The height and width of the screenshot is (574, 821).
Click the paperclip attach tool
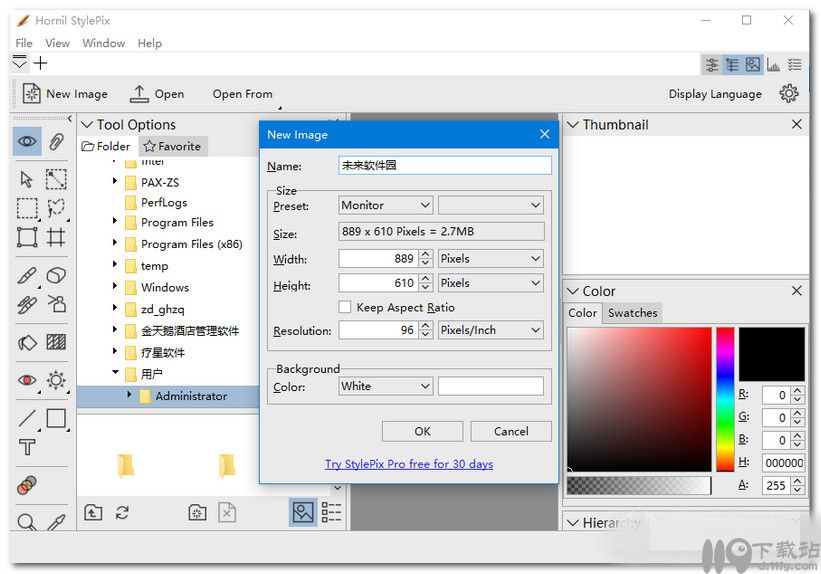click(56, 141)
